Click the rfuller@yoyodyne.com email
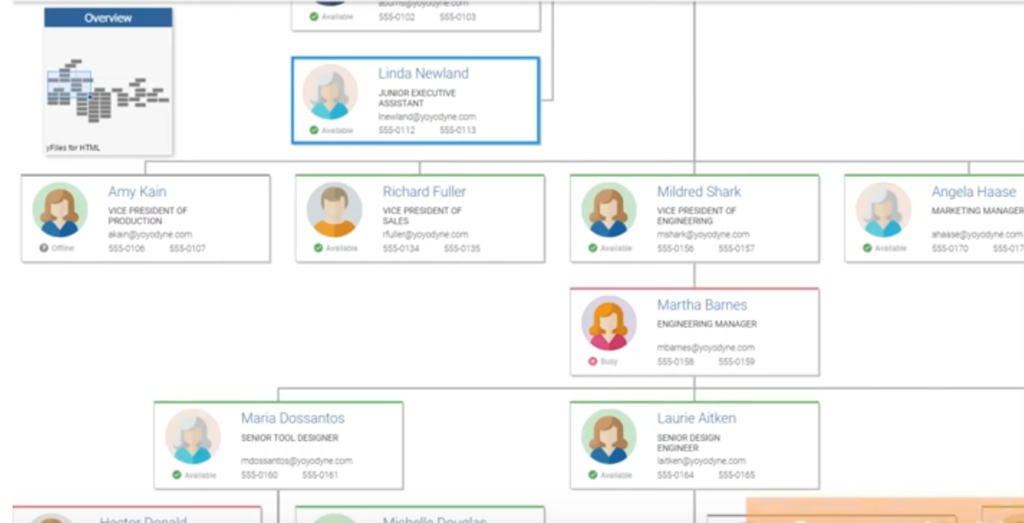Image resolution: width=1024 pixels, height=523 pixels. click(x=425, y=234)
